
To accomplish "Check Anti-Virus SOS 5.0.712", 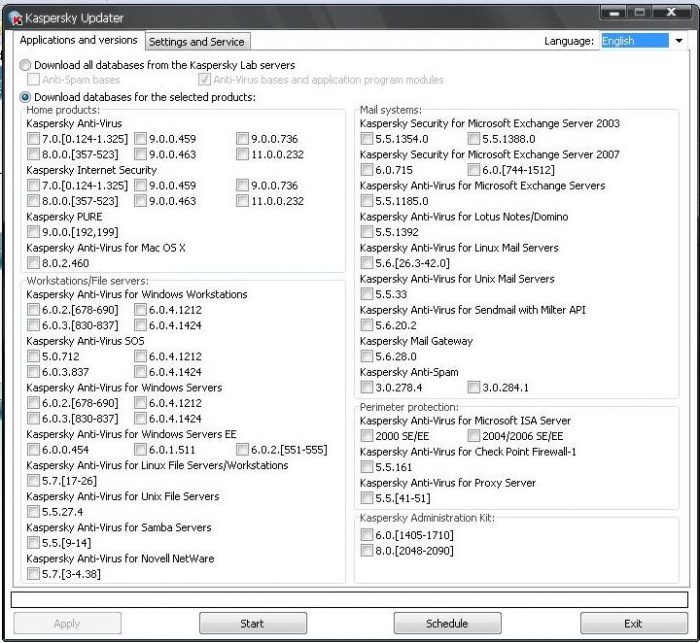I will (33, 356).
